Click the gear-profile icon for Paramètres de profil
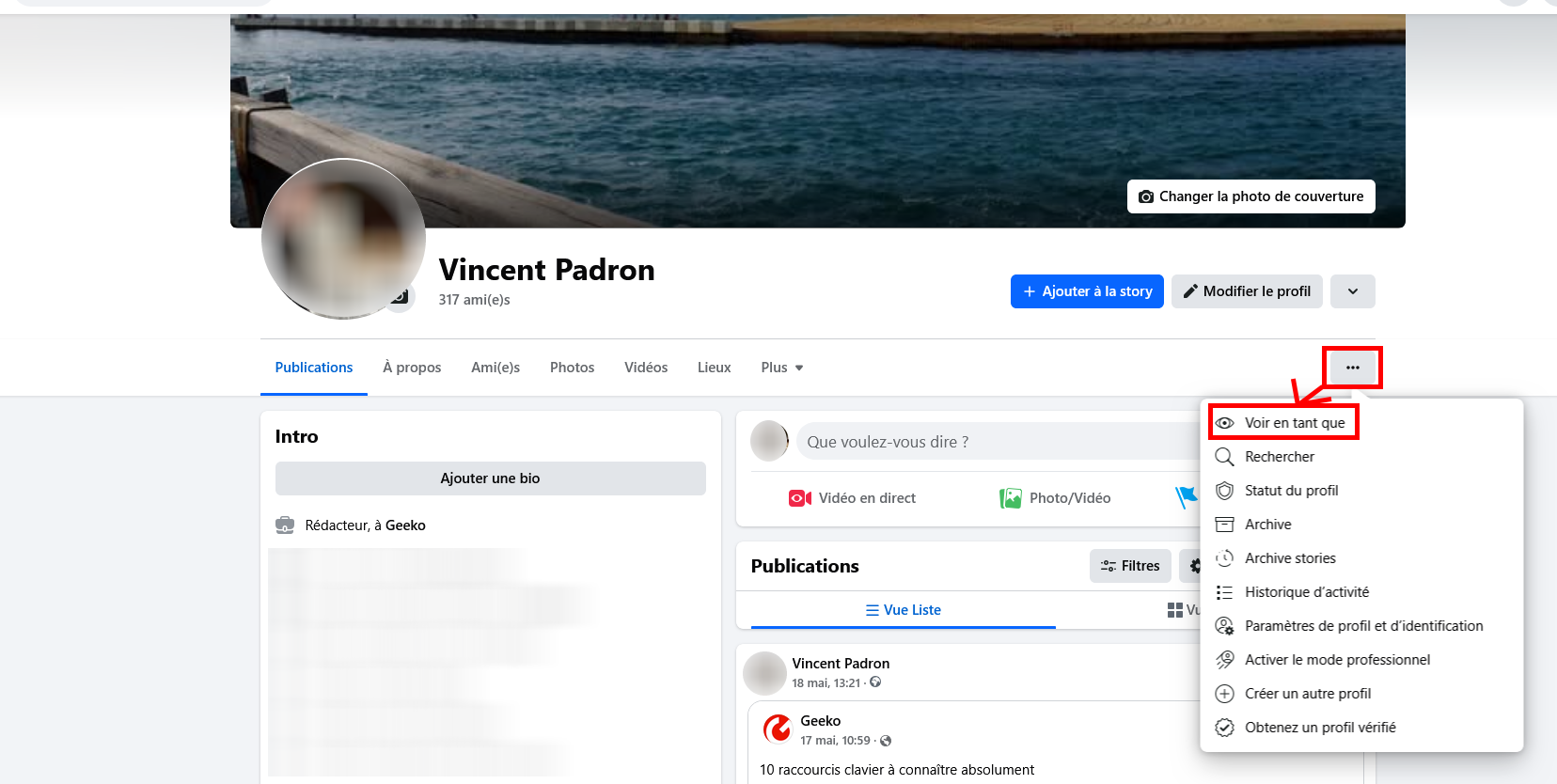The width and height of the screenshot is (1557, 784). tap(1224, 626)
